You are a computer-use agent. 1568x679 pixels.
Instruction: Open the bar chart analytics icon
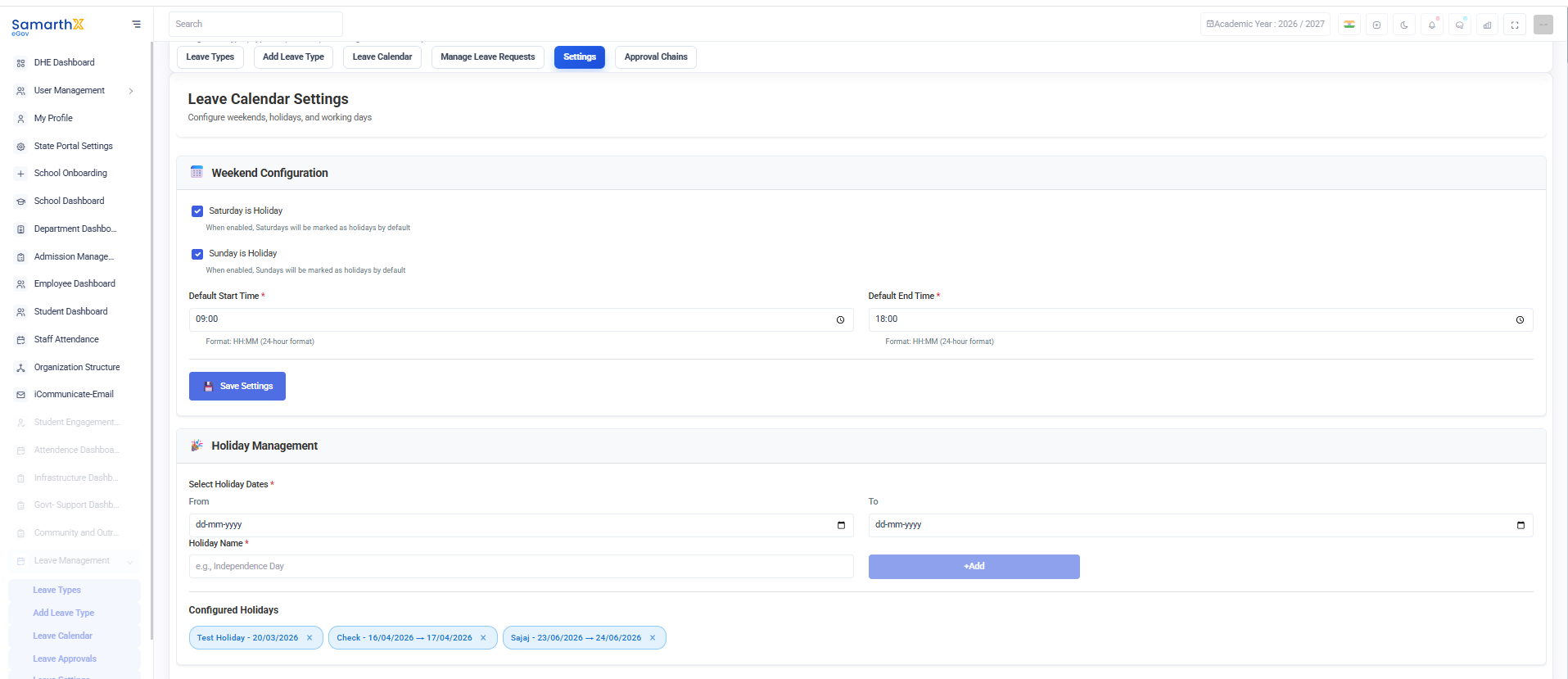1487,25
